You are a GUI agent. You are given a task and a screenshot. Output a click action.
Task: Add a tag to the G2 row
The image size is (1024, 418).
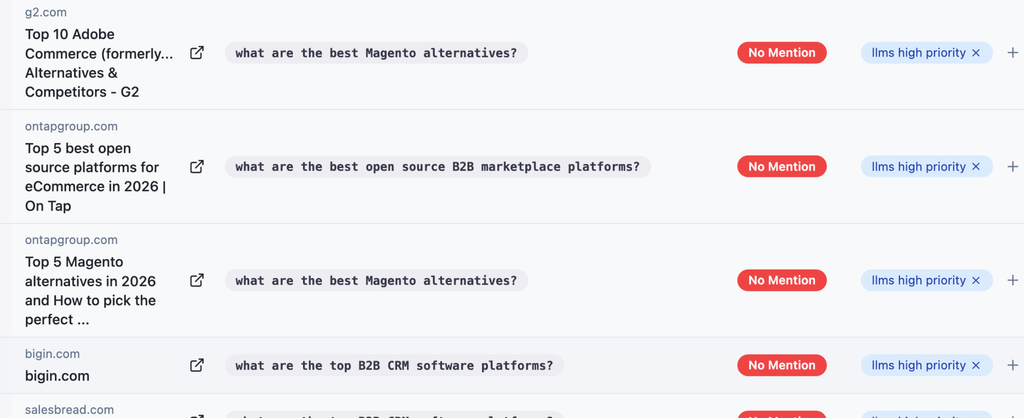tap(1012, 53)
